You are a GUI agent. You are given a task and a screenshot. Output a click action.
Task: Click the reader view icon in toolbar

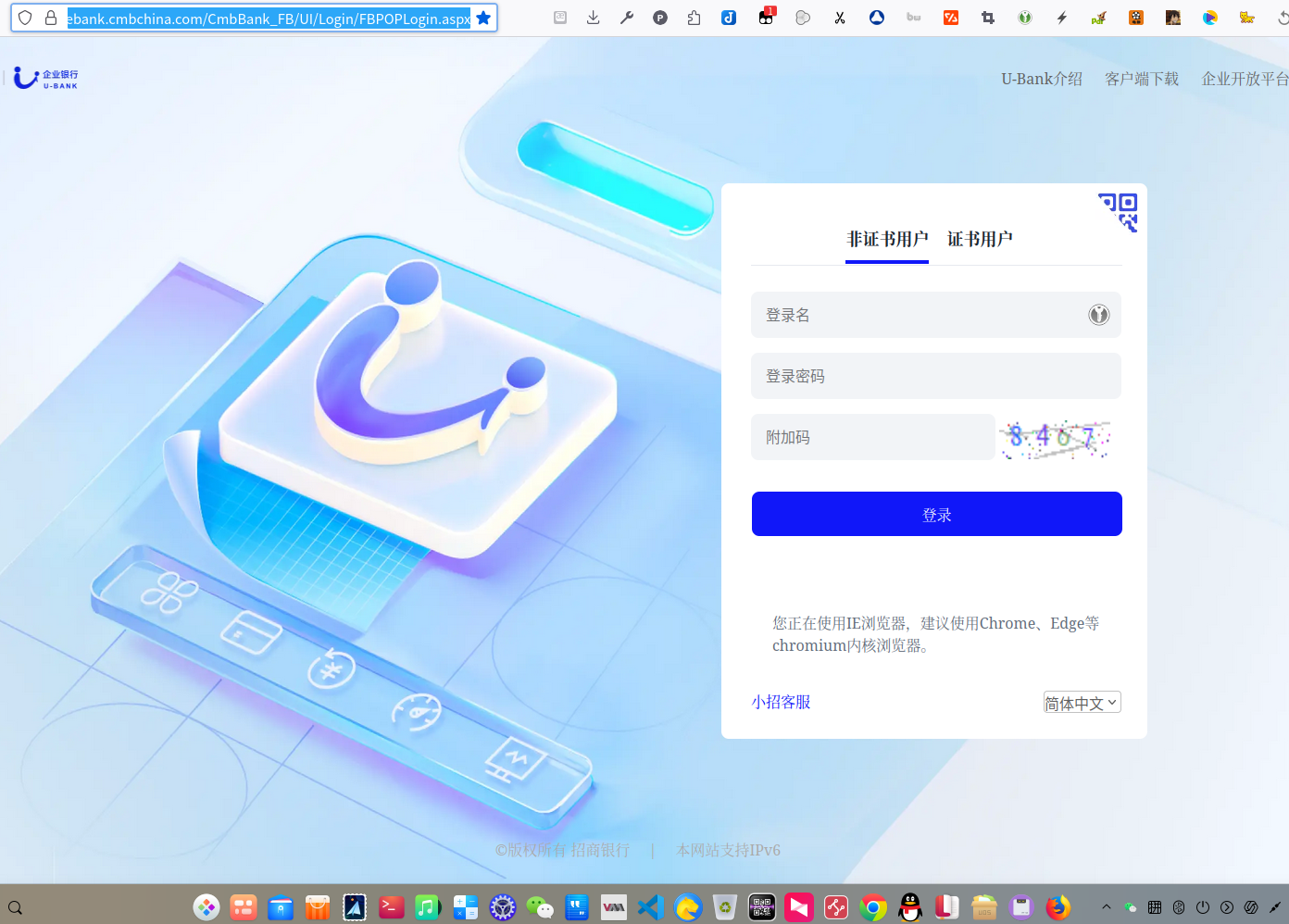click(x=560, y=18)
